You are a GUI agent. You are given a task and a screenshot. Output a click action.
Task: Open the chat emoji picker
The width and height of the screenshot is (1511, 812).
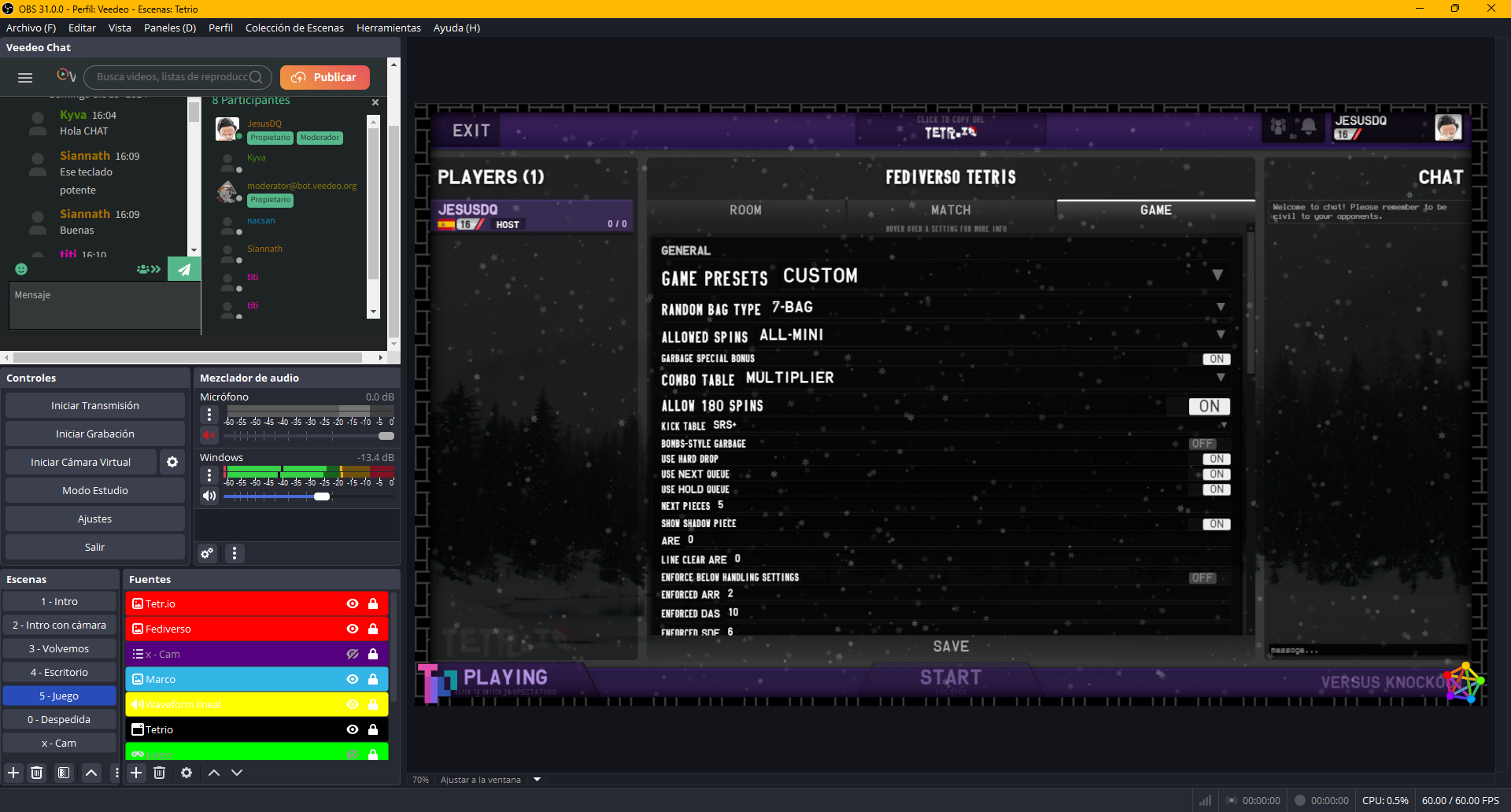pos(21,269)
